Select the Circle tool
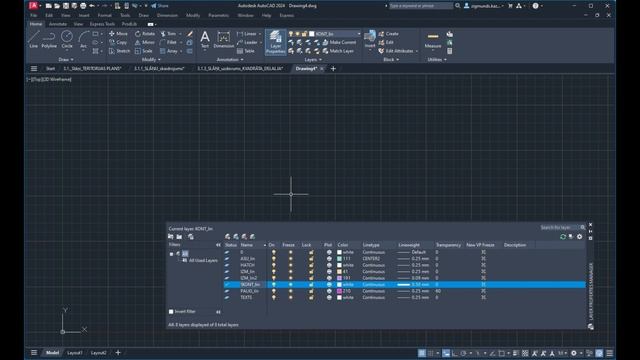Image resolution: width=640 pixels, height=360 pixels. (x=67, y=40)
